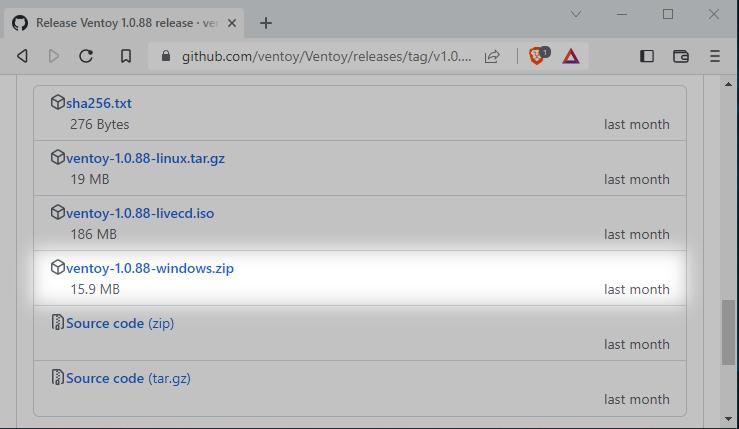Image resolution: width=739 pixels, height=429 pixels.
Task: Open Brave Rewards triangle icon
Action: click(x=571, y=57)
